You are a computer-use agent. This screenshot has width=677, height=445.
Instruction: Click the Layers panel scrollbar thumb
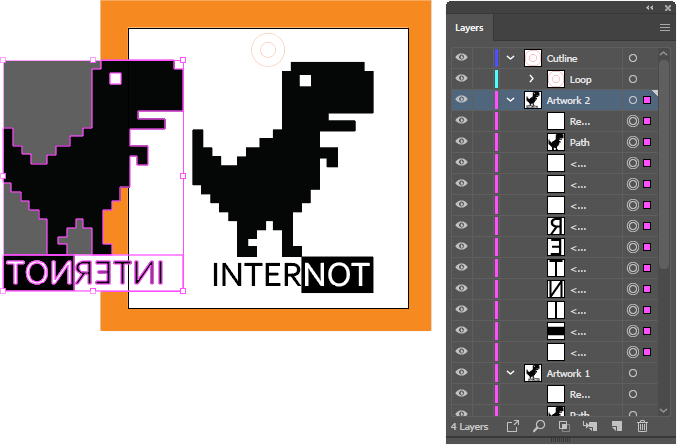point(664,166)
